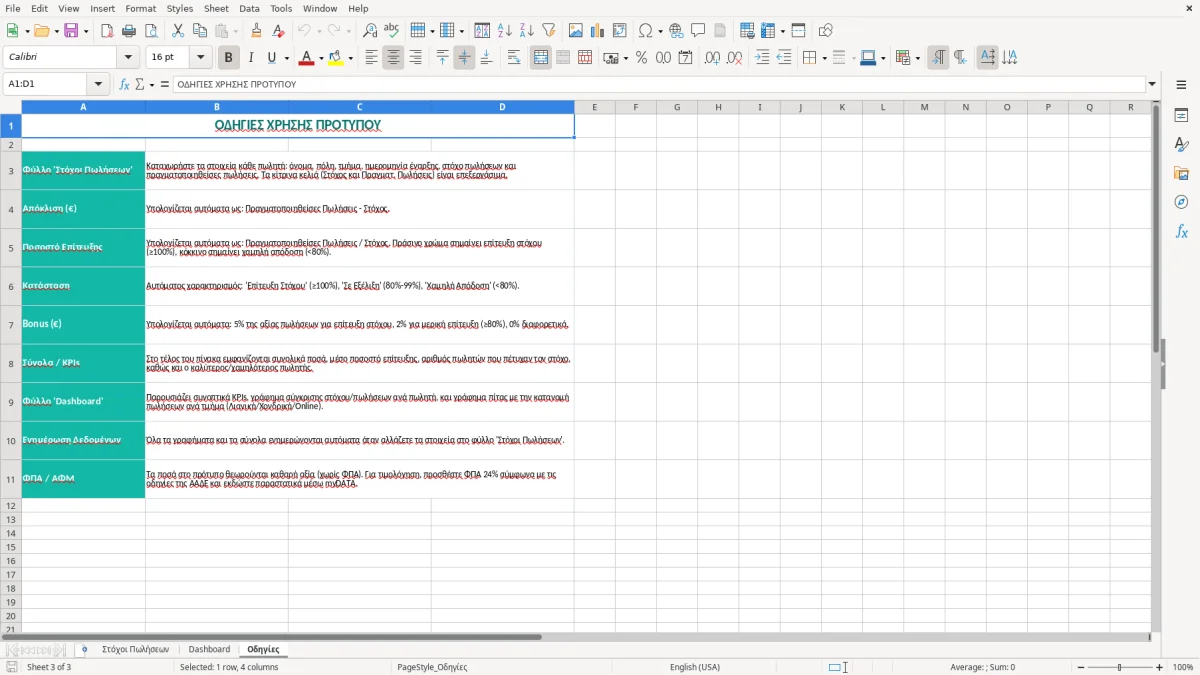Click the Function Wizard fx icon
This screenshot has height=675, width=1200.
pyautogui.click(x=124, y=85)
